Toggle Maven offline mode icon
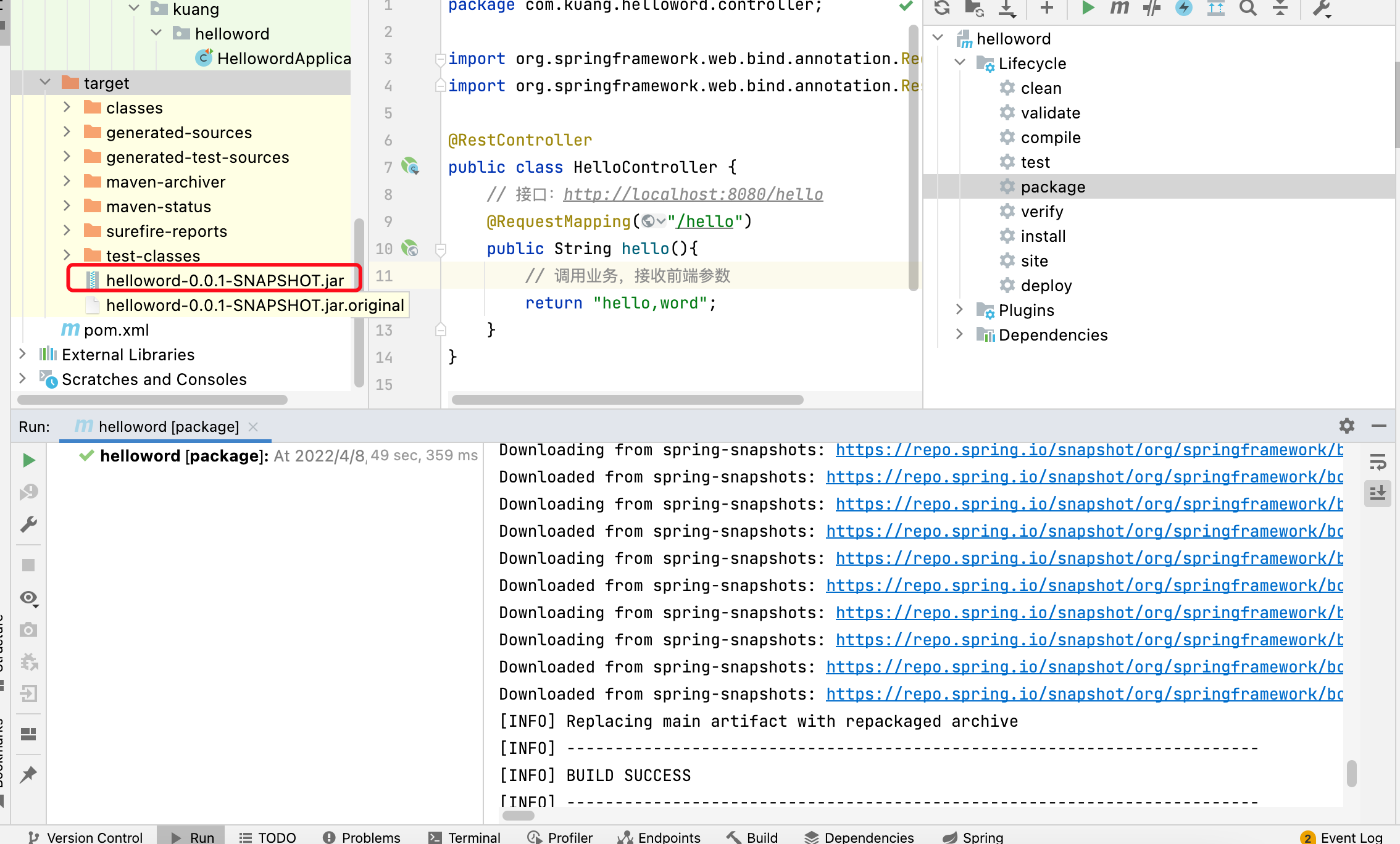Screen dimensions: 1400x844 [1151, 9]
